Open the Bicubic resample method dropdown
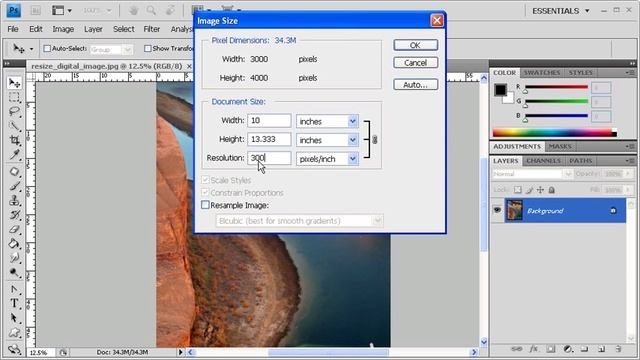640x360 pixels. coord(299,221)
